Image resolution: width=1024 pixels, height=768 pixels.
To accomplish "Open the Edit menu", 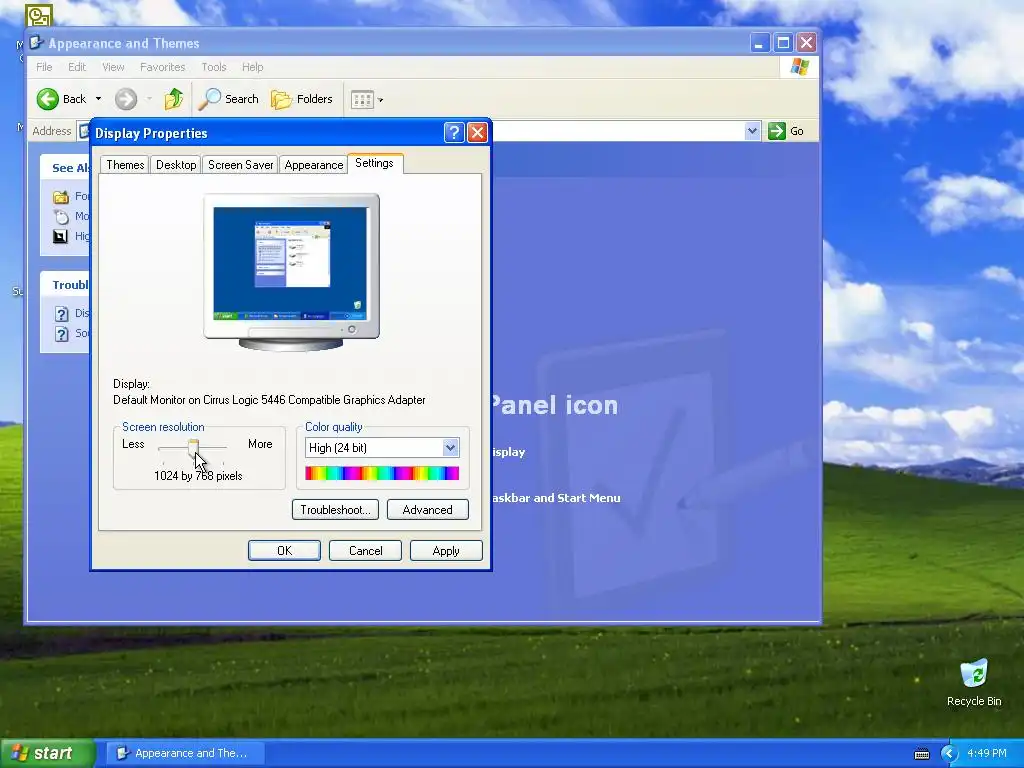I will tap(77, 67).
